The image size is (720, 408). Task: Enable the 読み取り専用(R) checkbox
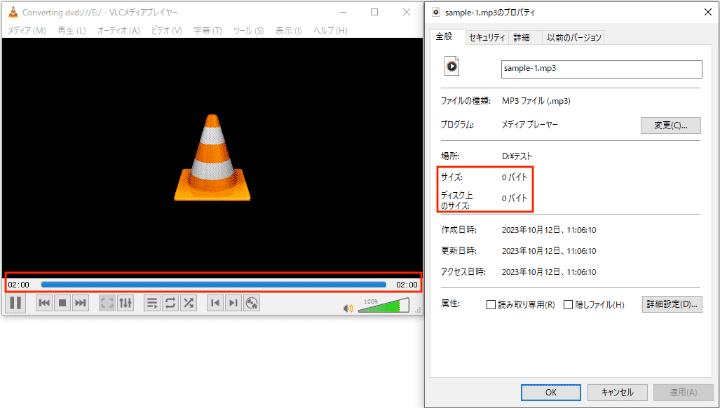[491, 304]
